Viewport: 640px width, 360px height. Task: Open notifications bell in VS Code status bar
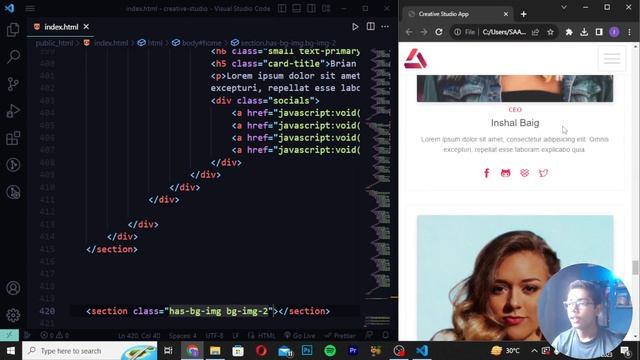point(386,335)
